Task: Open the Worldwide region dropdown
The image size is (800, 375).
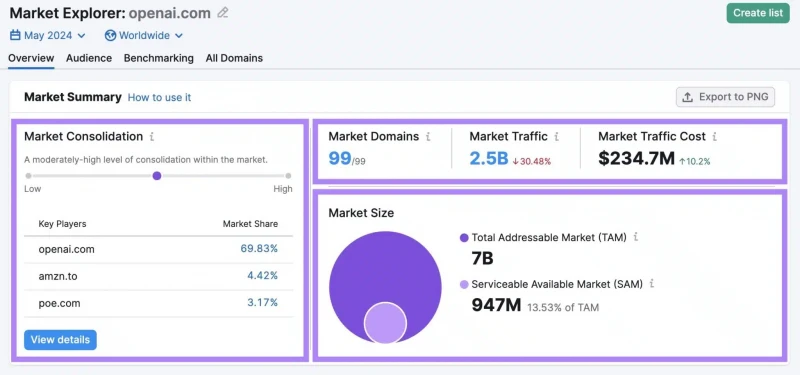Action: tap(144, 36)
